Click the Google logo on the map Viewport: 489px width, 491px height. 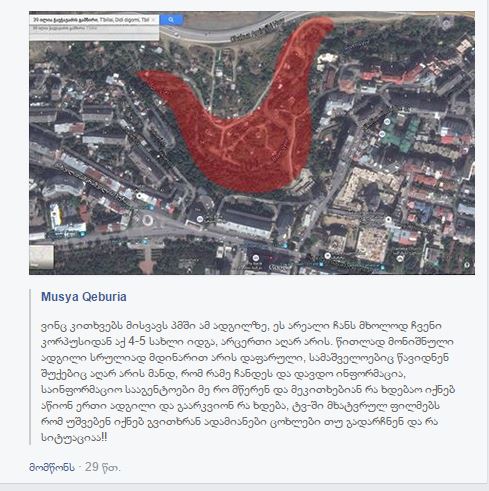pyautogui.click(x=280, y=267)
